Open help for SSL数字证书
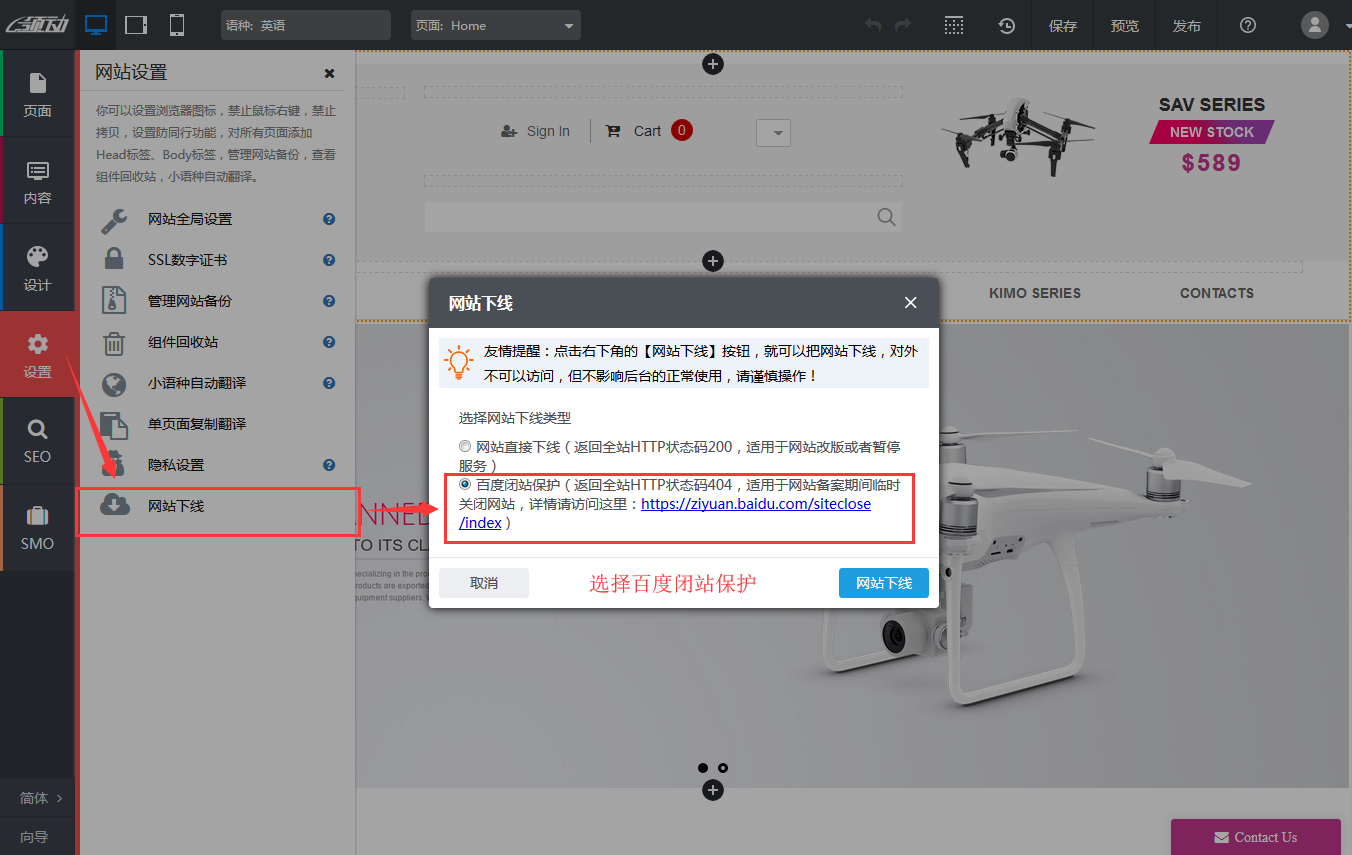Screen dimensions: 1352x855 (328, 259)
